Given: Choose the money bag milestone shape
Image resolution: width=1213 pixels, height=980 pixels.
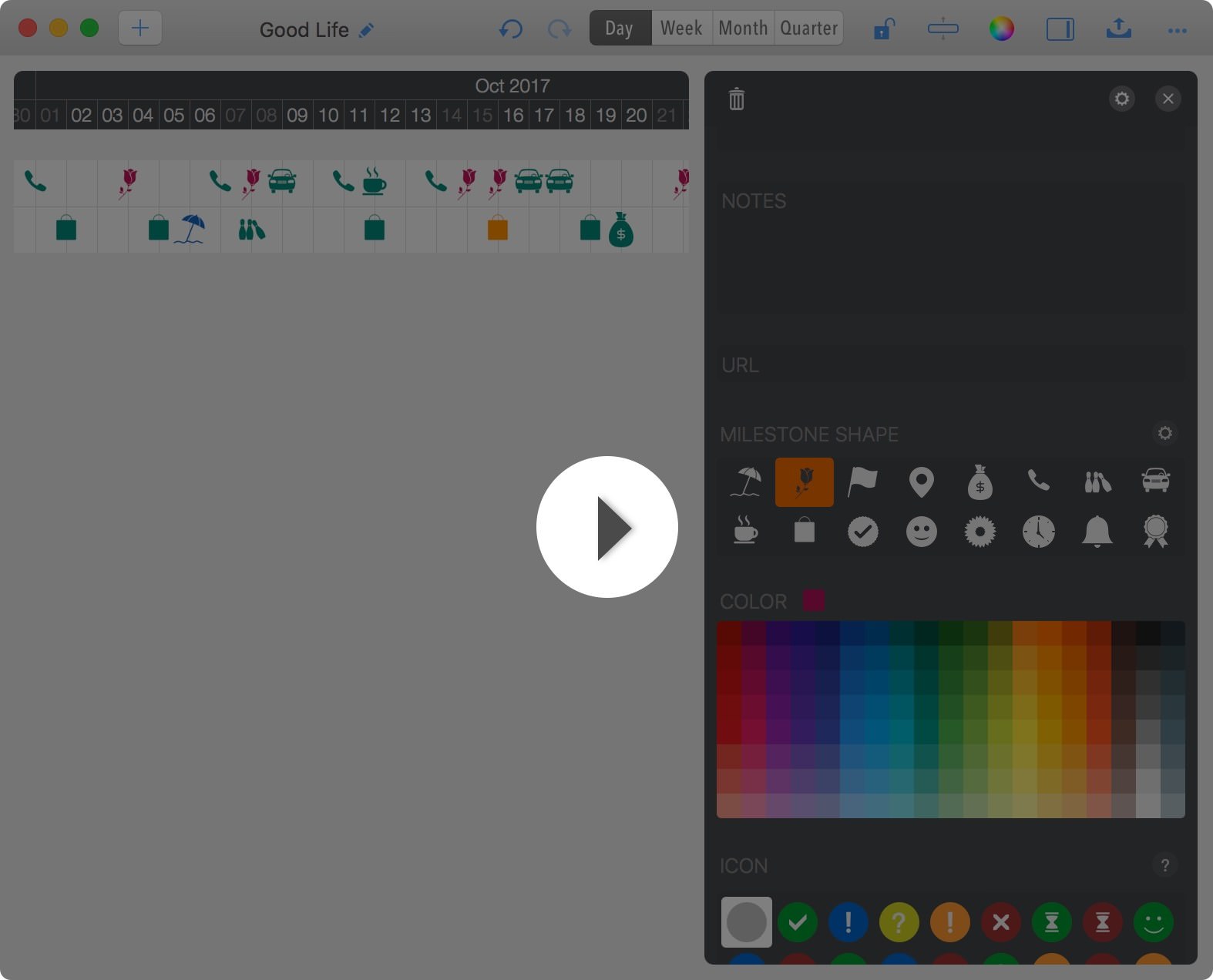Looking at the screenshot, I should click(979, 482).
